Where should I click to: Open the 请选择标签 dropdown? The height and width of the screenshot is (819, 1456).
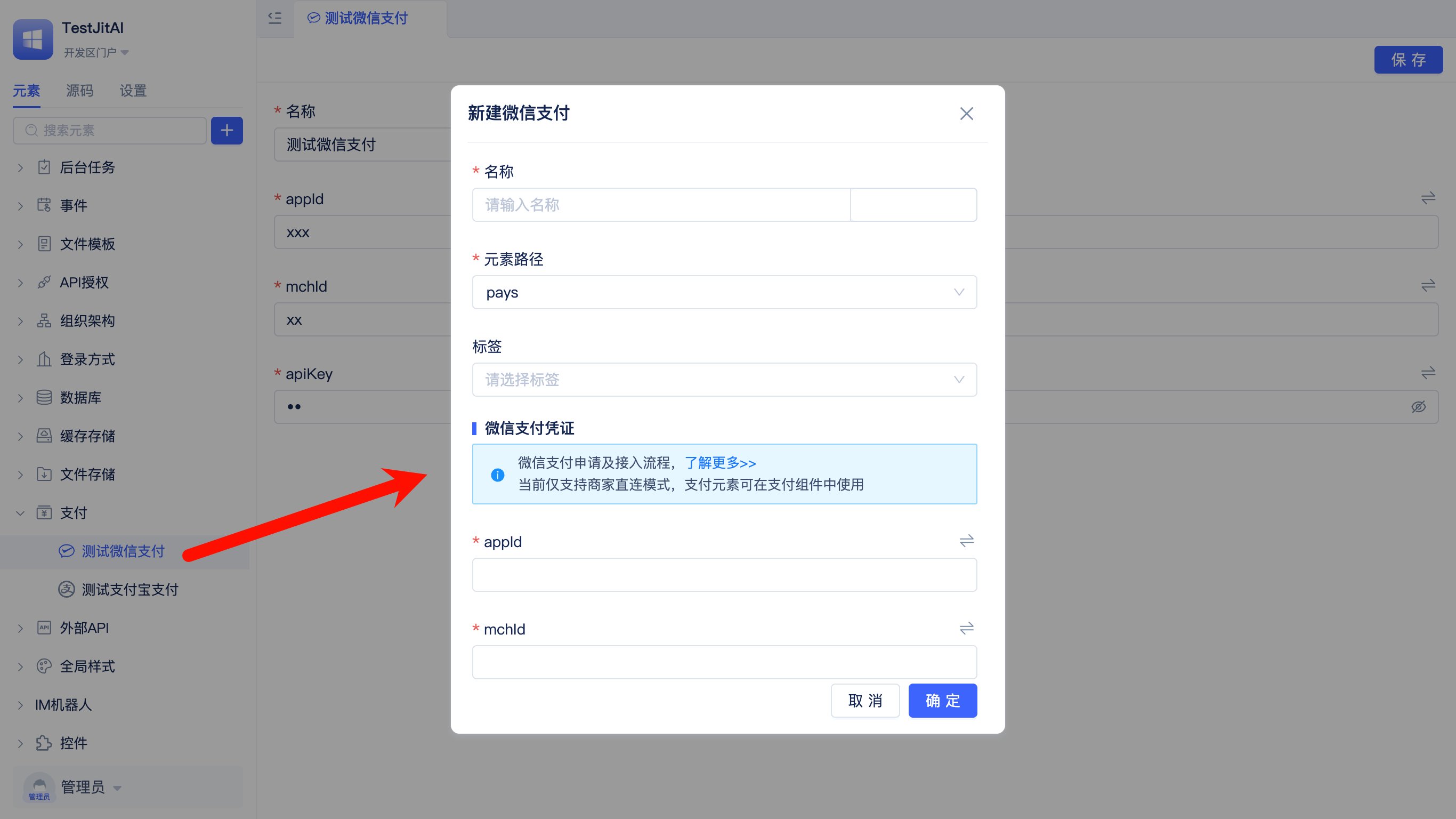[724, 380]
